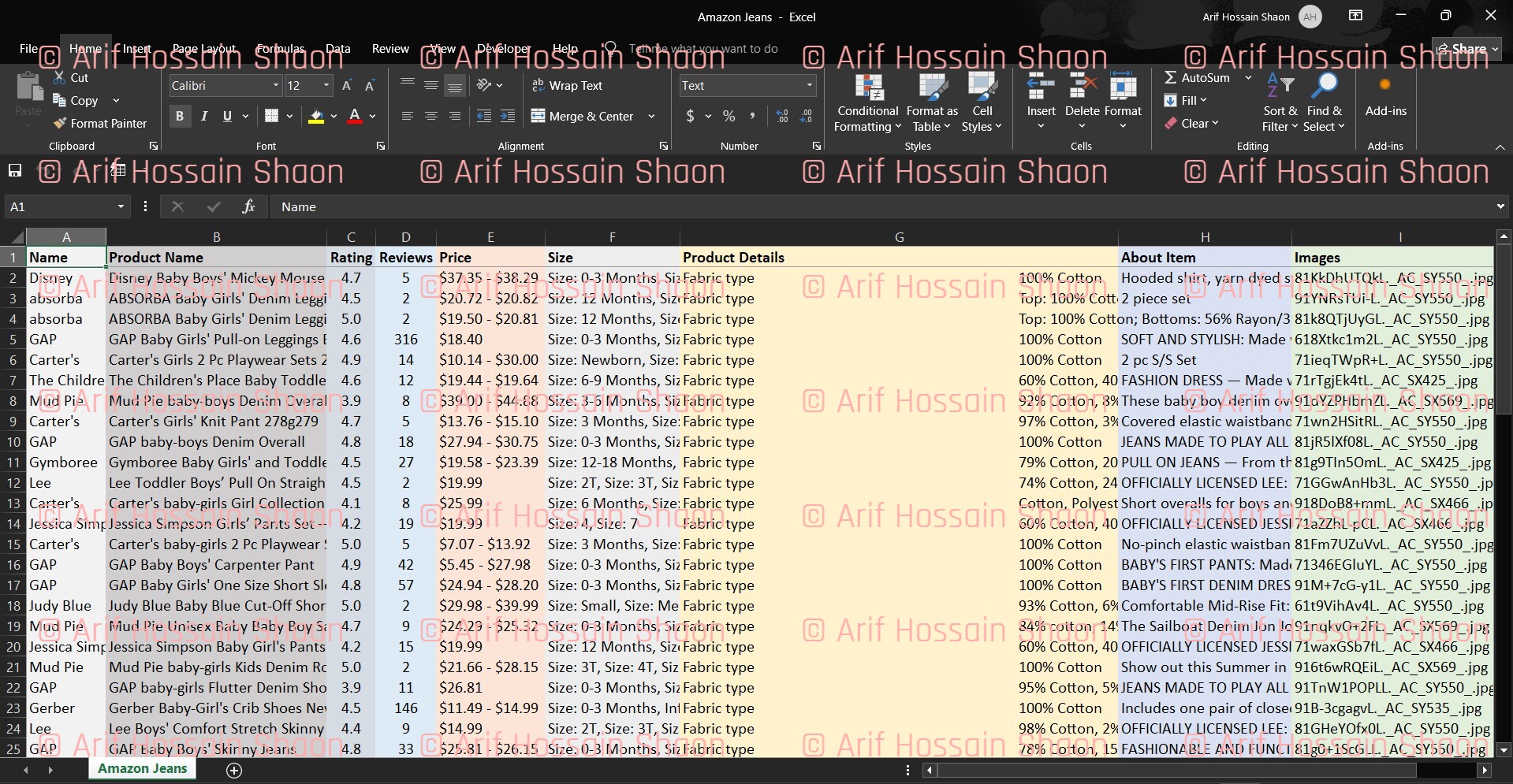Click the Sort & Filter icon
Viewport: 1513px width, 784px height.
[1280, 86]
